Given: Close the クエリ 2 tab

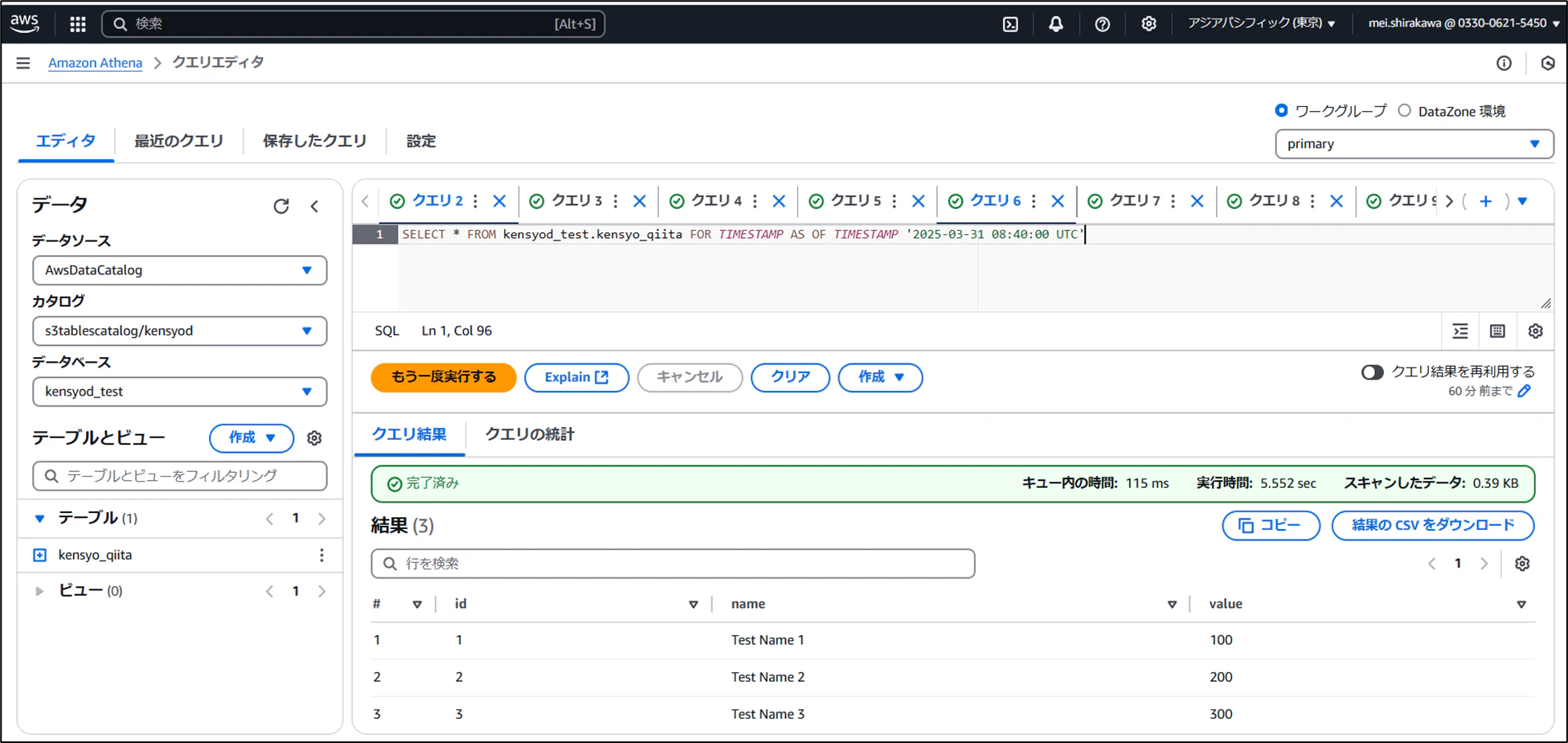Looking at the screenshot, I should tap(500, 201).
